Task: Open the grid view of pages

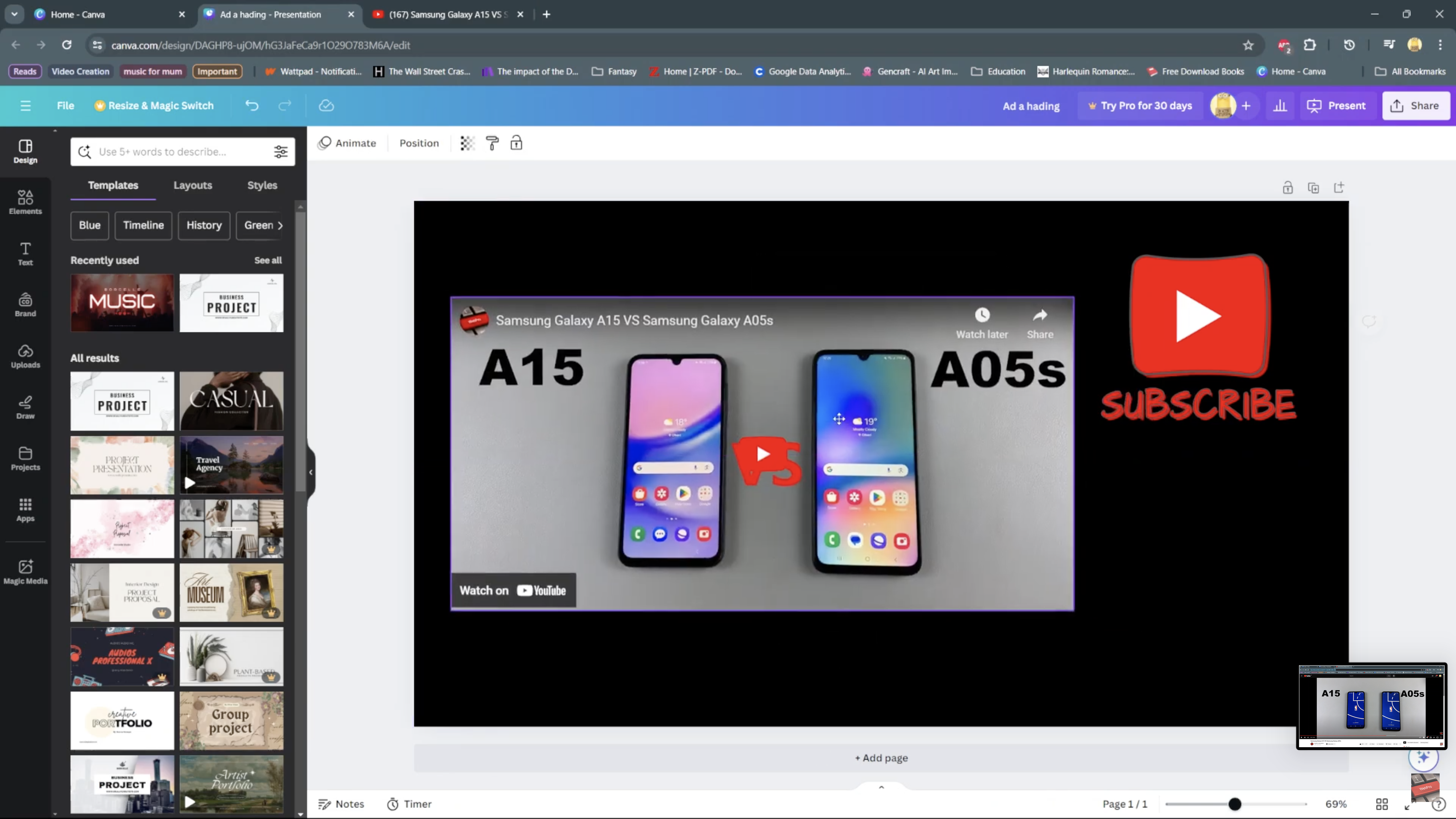Action: click(x=1382, y=804)
